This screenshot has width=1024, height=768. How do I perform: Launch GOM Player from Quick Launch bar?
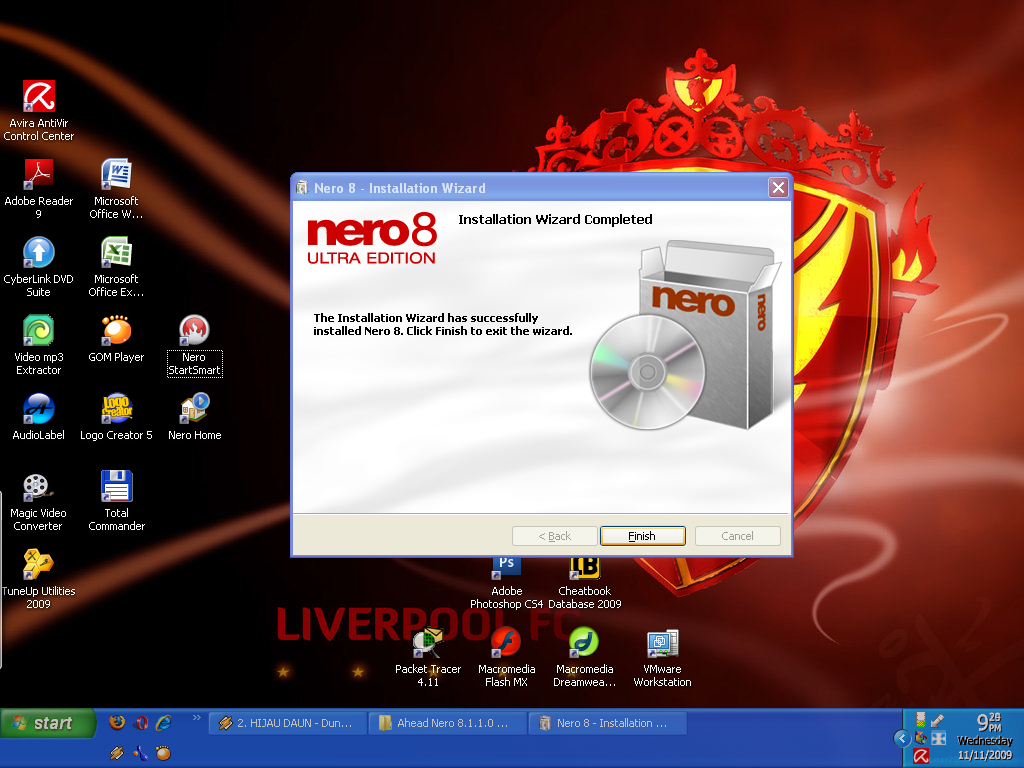pos(163,753)
